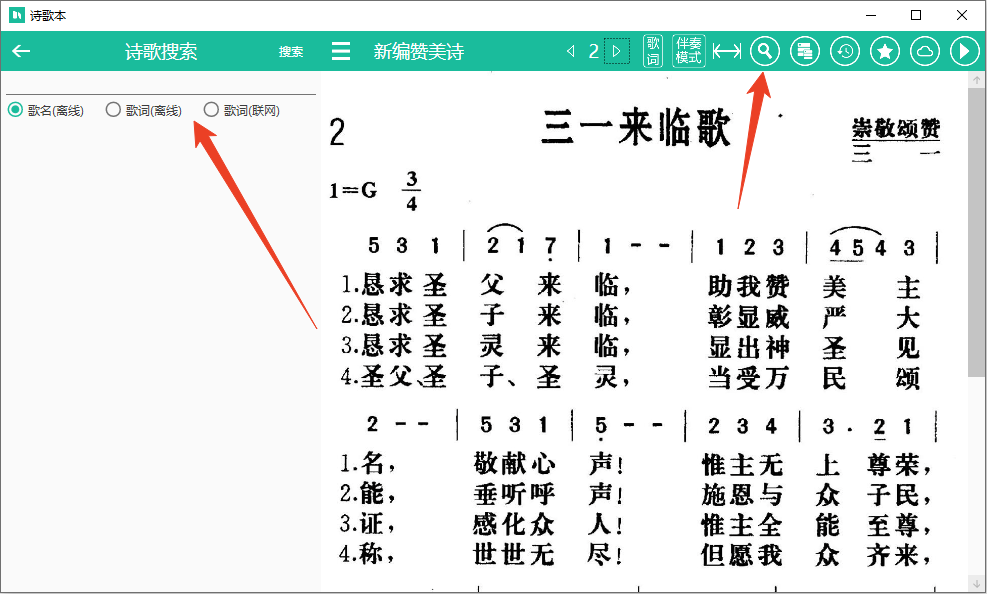The image size is (987, 594).
Task: Click the scrollbar down arrow
Action: [976, 583]
